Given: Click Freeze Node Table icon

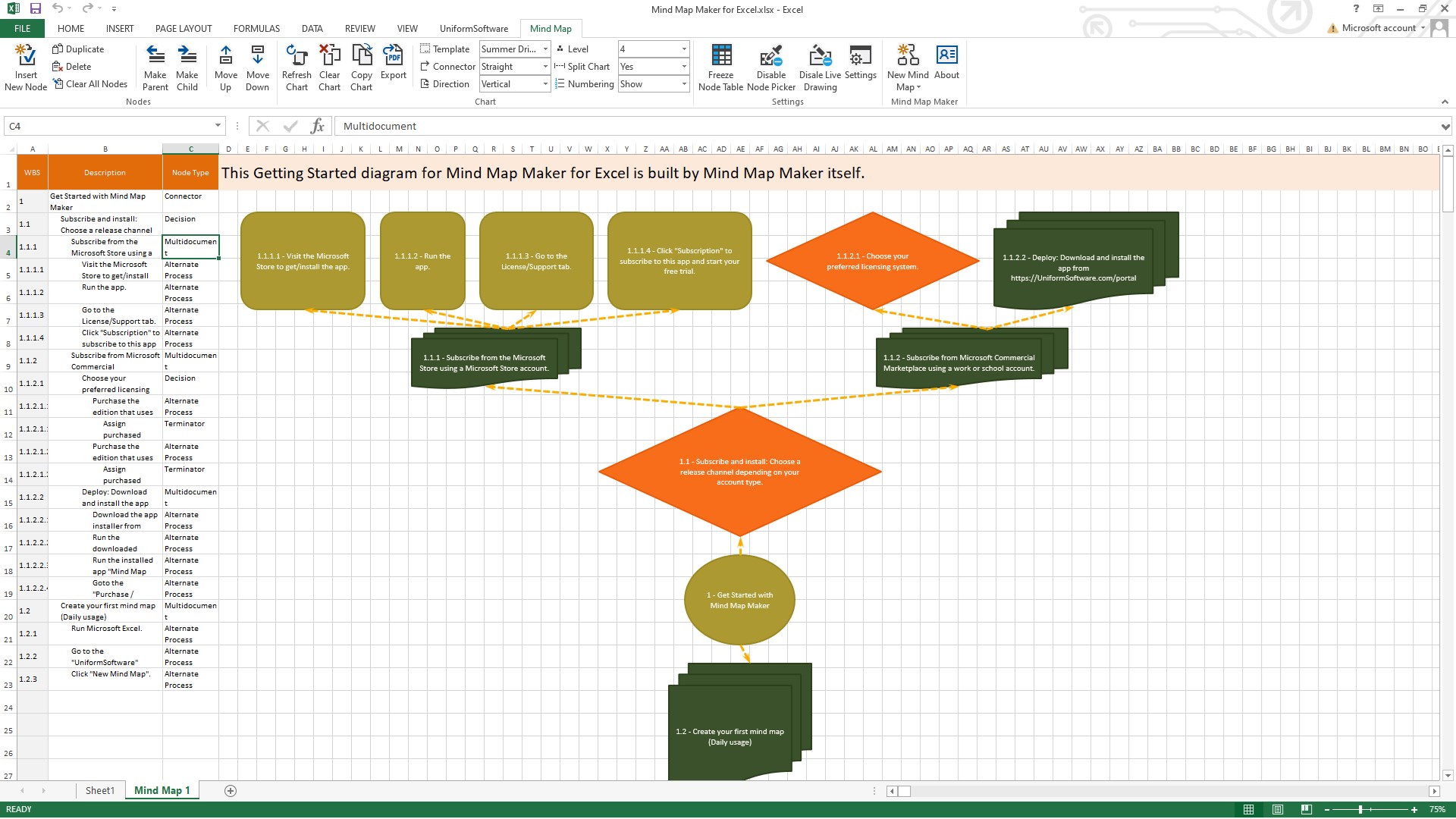Looking at the screenshot, I should coord(720,55).
